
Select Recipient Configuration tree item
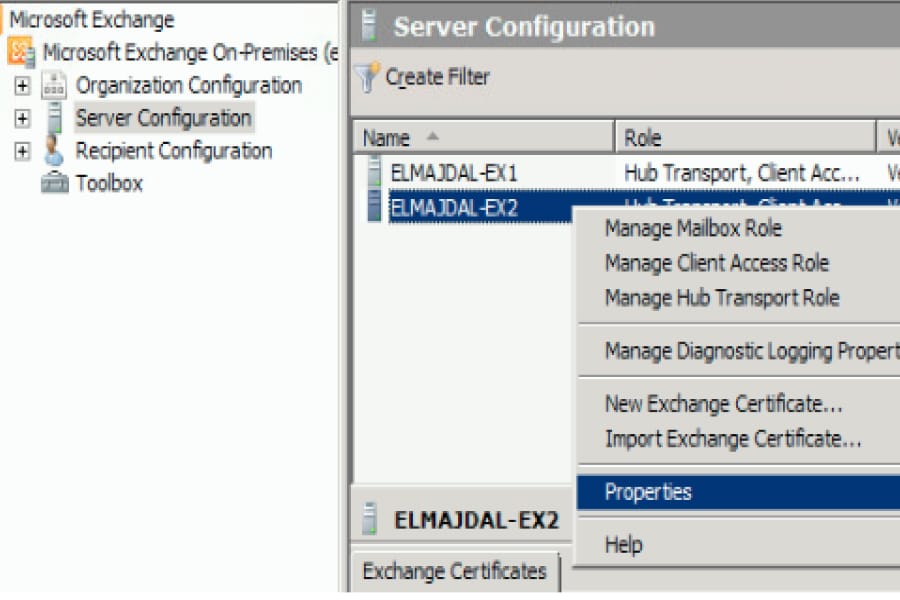[x=173, y=151]
